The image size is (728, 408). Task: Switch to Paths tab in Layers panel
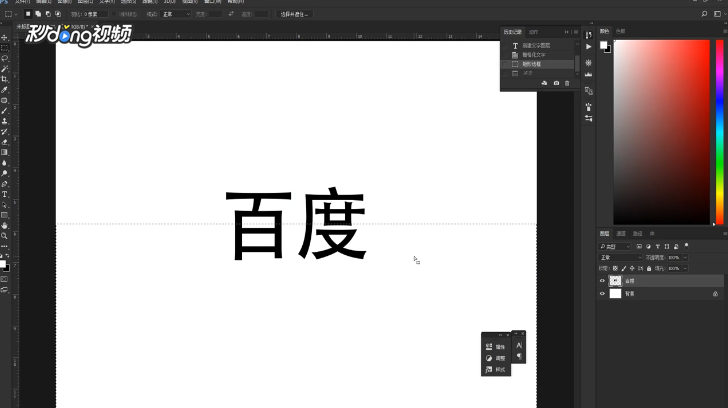click(x=637, y=233)
